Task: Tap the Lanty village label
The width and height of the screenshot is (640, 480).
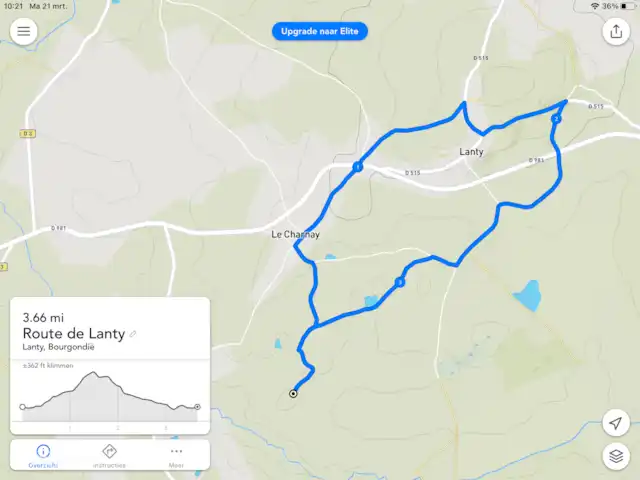Action: [x=471, y=152]
